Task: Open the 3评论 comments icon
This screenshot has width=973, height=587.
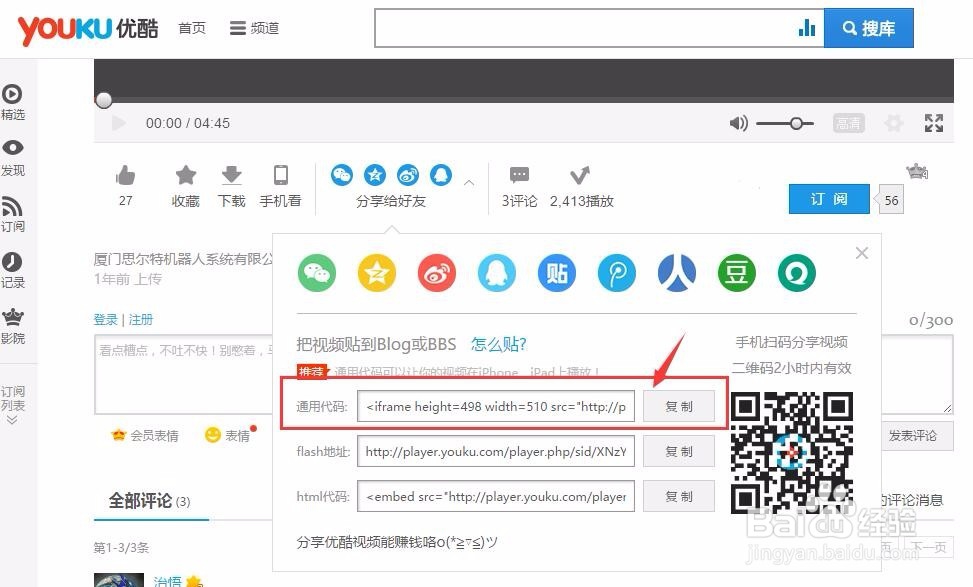Action: click(x=519, y=176)
